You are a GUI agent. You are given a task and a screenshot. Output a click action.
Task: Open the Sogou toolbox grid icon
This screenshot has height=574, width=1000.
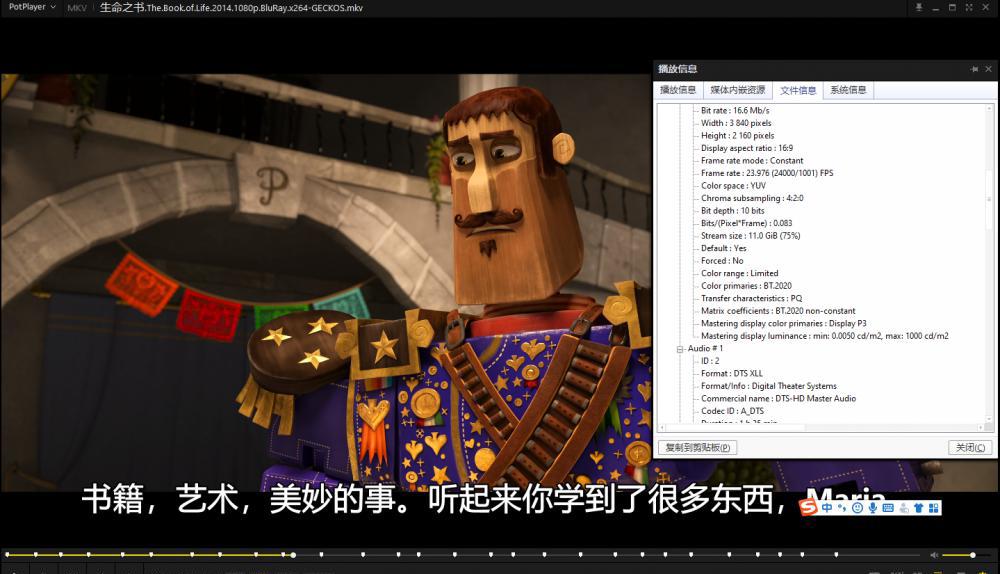click(x=934, y=508)
